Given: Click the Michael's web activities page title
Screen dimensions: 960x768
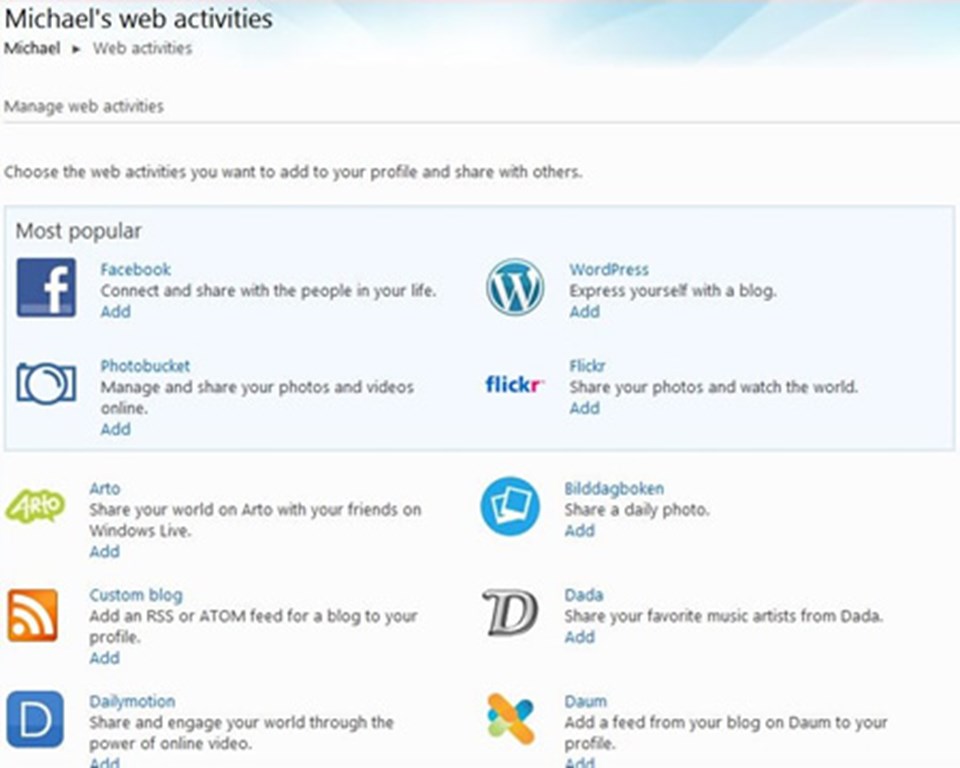Looking at the screenshot, I should pos(138,18).
